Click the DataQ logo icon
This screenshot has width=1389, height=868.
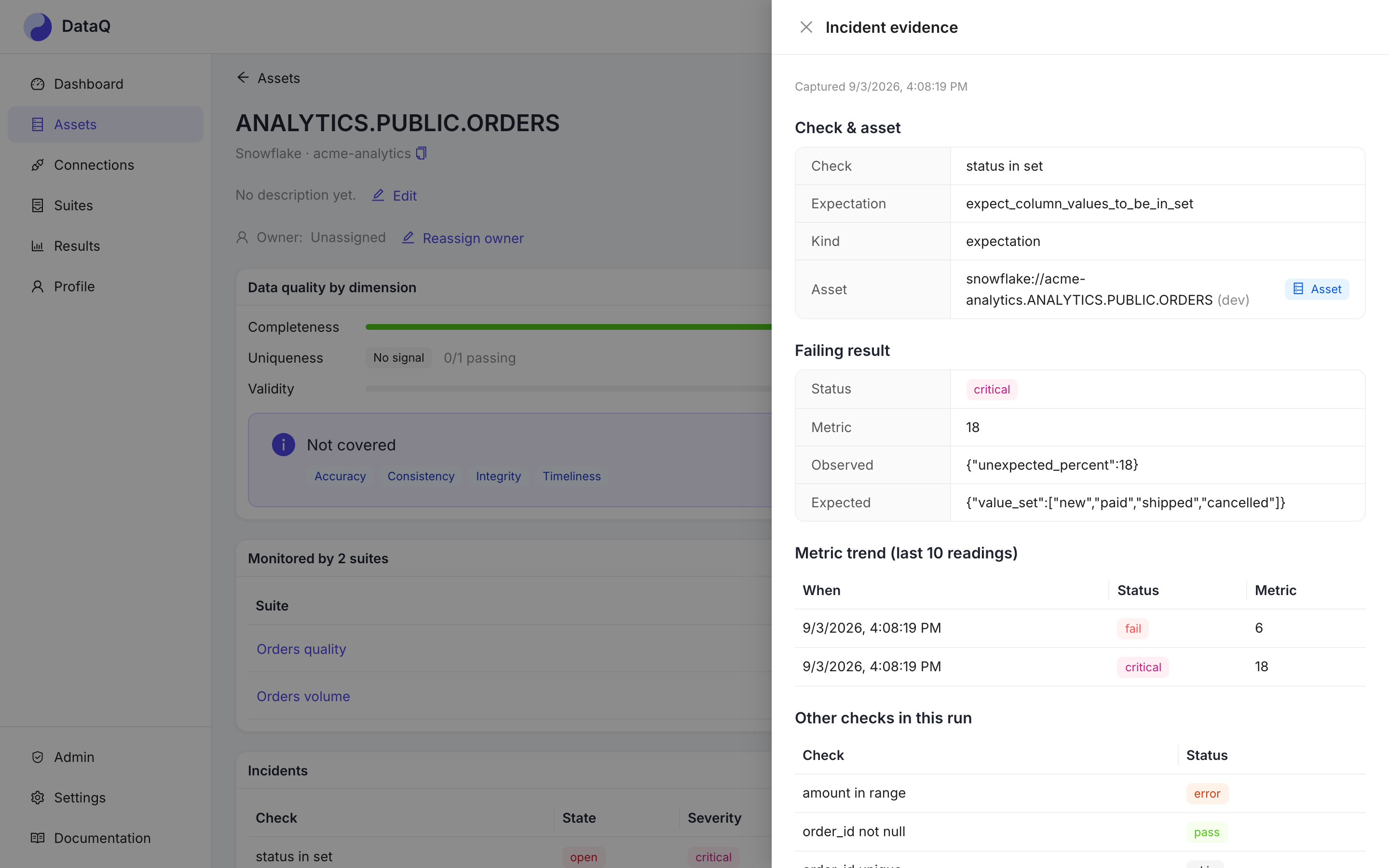[37, 27]
